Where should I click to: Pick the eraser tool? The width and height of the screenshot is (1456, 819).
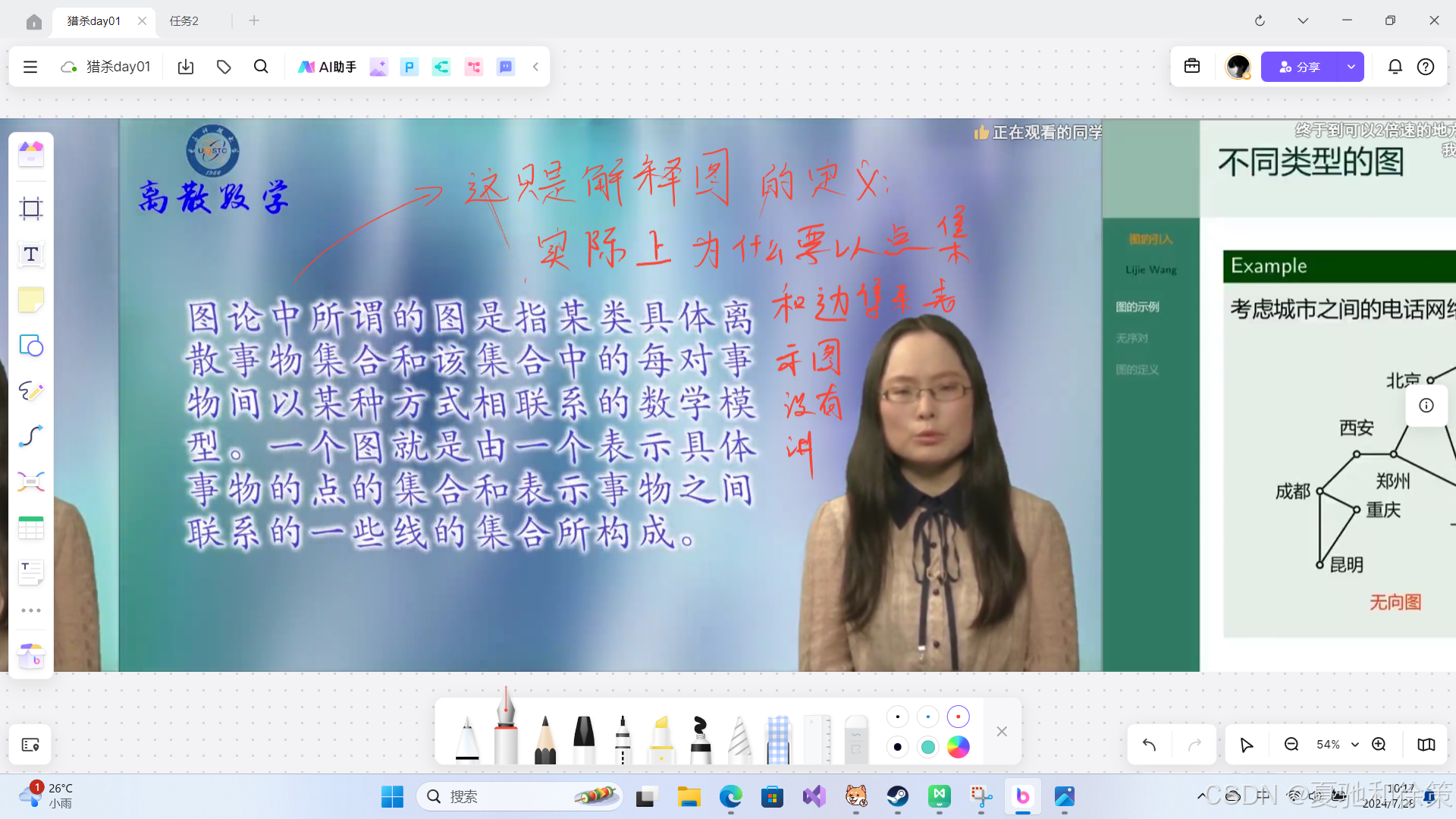[855, 739]
